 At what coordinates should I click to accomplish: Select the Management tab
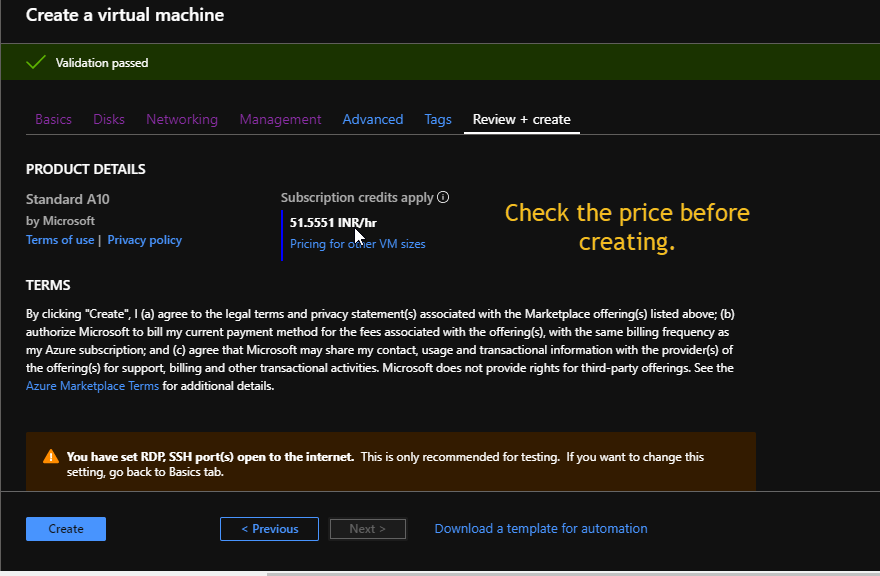click(x=280, y=119)
